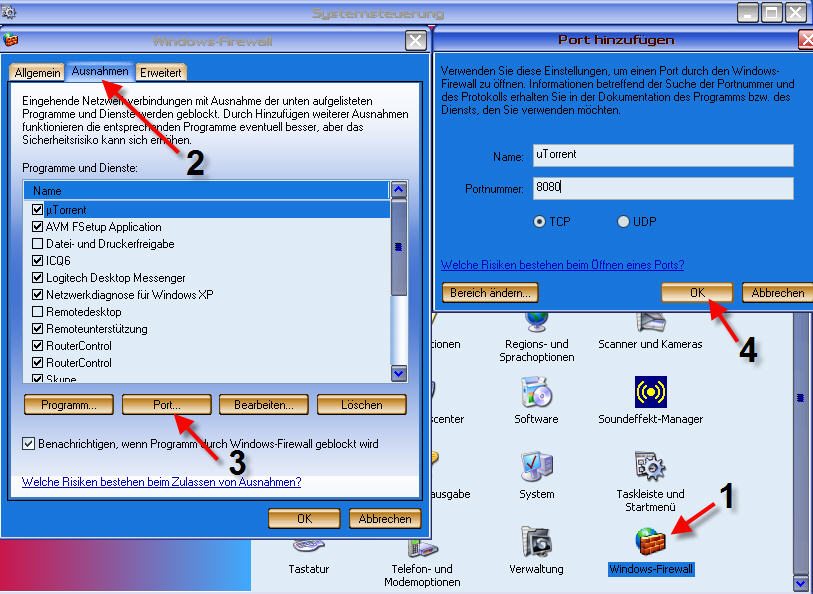Click OK in Port hinzufügen dialog
Screen dimensions: 813x594
coord(697,292)
